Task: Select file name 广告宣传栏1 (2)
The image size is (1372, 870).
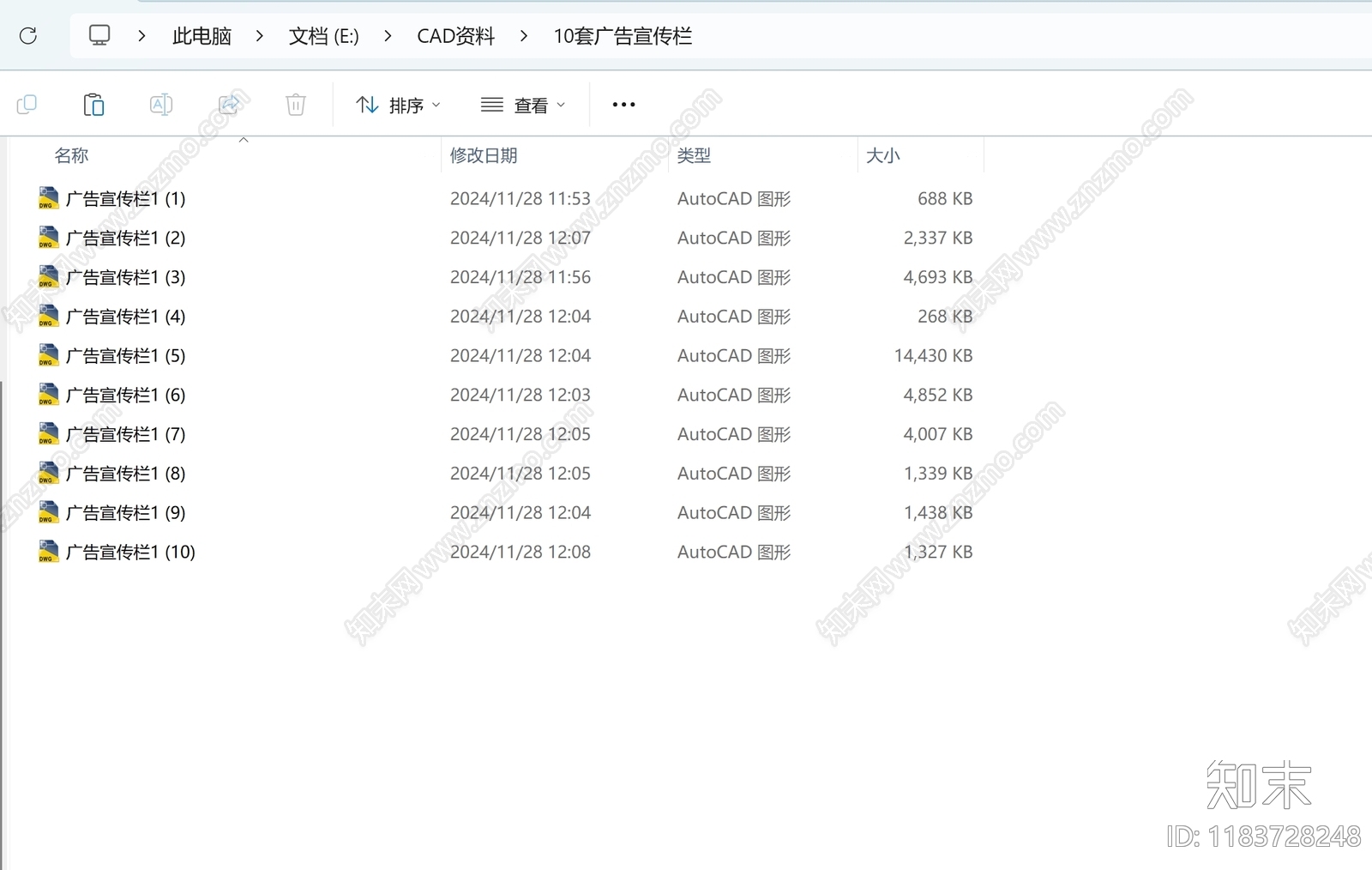Action: coord(126,239)
